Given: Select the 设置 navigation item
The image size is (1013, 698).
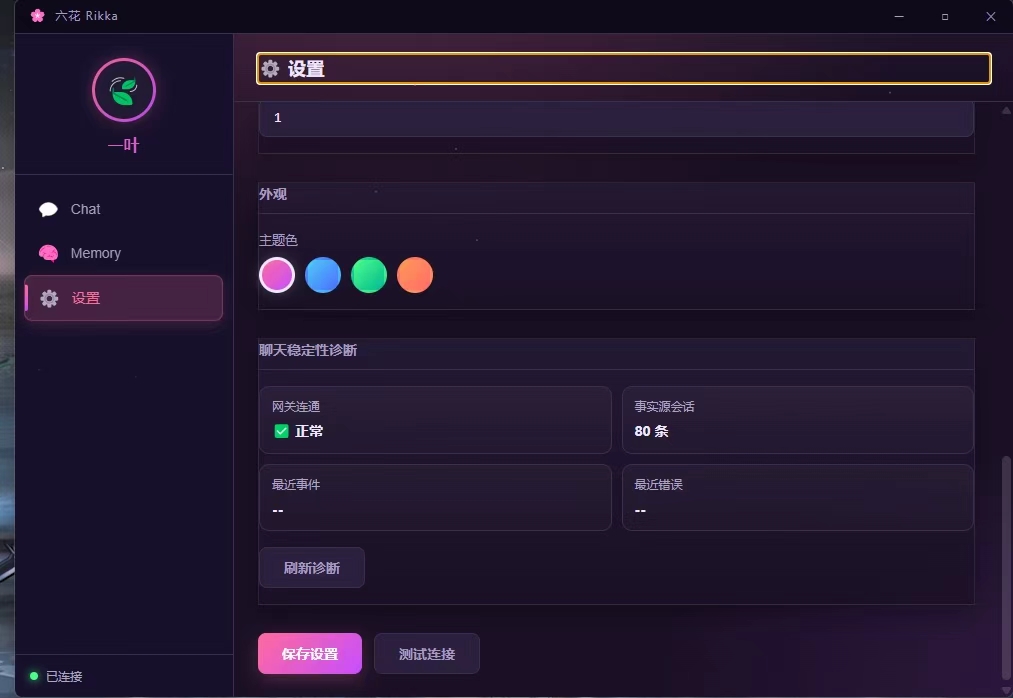Looking at the screenshot, I should (87, 297).
